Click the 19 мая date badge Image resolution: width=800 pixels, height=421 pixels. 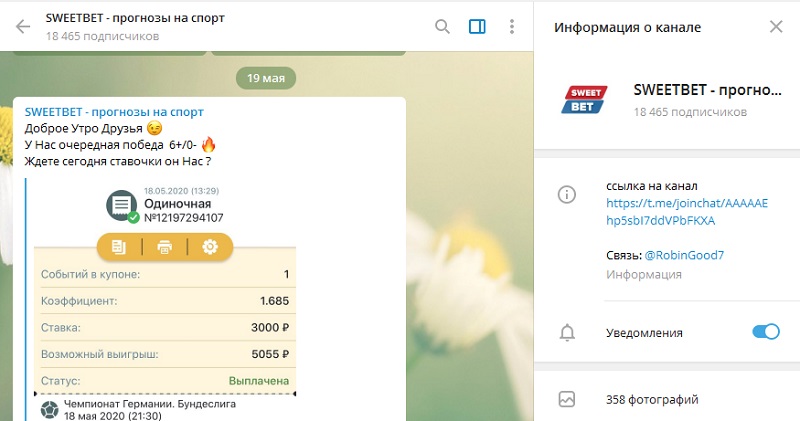pos(266,78)
